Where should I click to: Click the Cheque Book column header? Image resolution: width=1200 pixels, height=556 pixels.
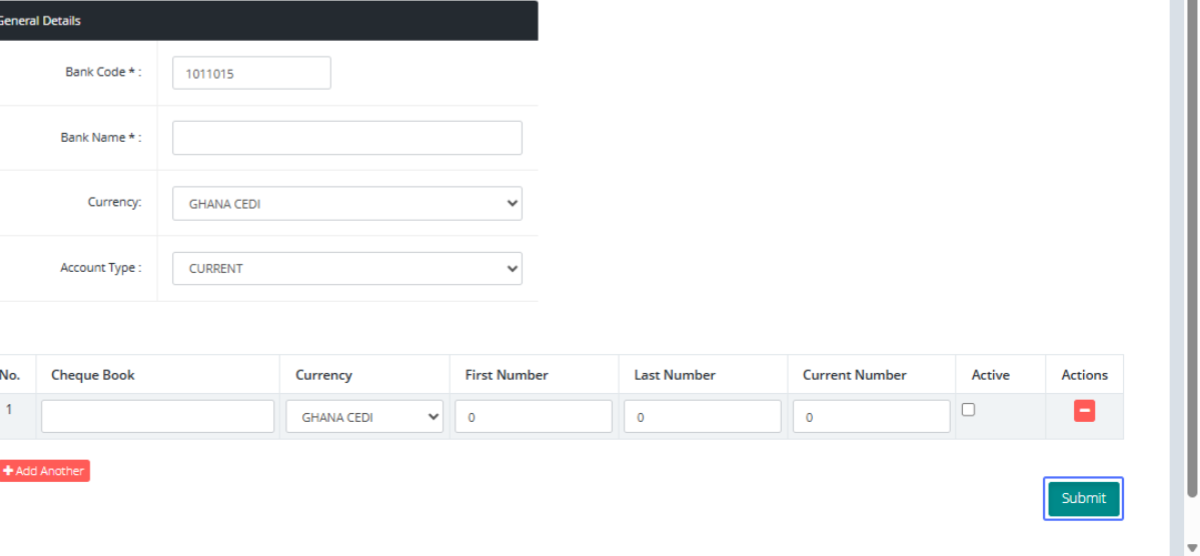click(x=93, y=375)
